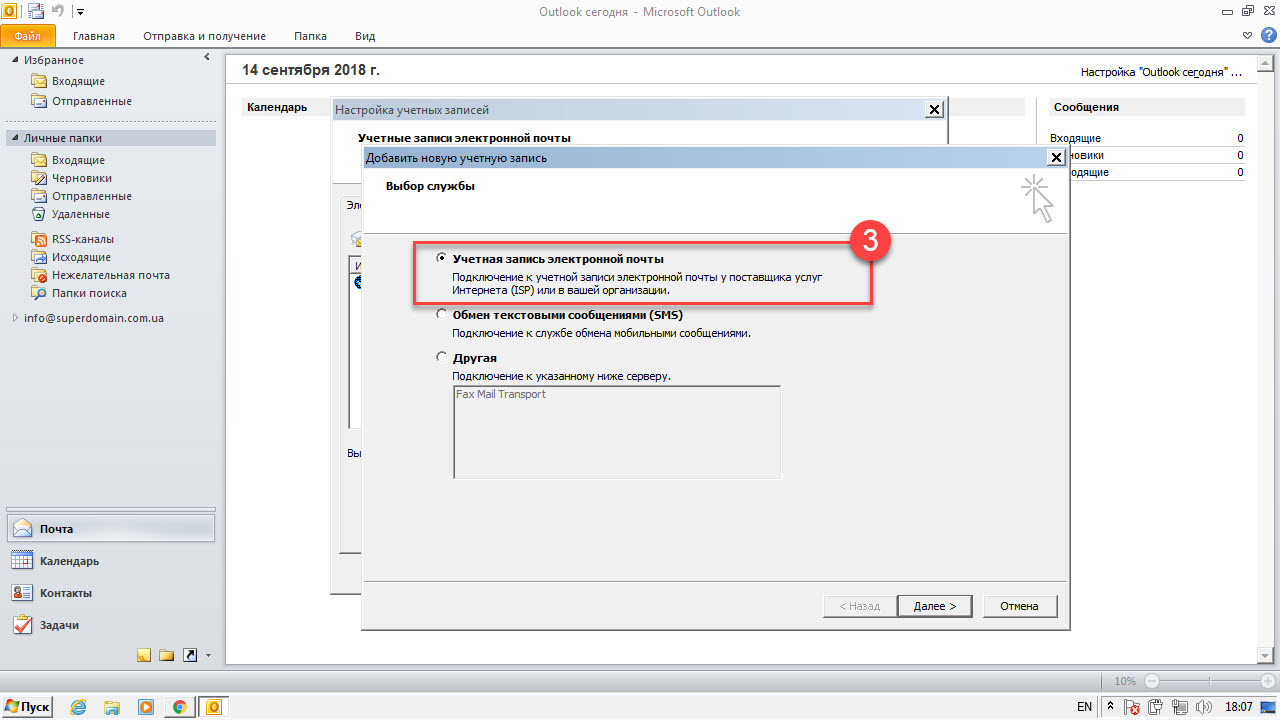Viewport: 1280px width, 720px height.
Task: Switch to Календарь in navigation pane
Action: click(110, 561)
